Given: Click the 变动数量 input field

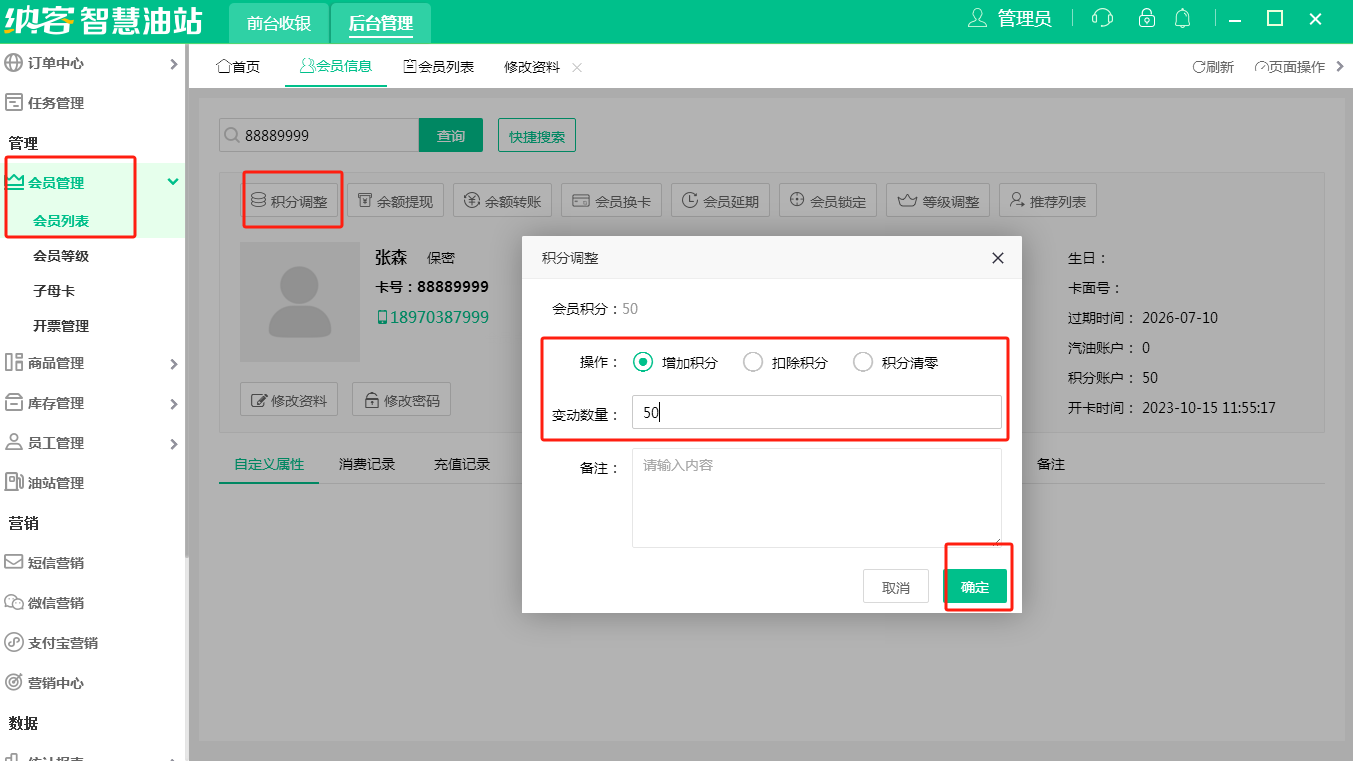Looking at the screenshot, I should pos(816,412).
